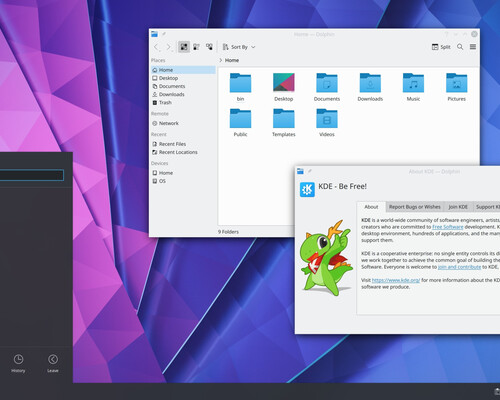
Task: Click About KDE dialog's title bar app icon
Action: tap(300, 171)
